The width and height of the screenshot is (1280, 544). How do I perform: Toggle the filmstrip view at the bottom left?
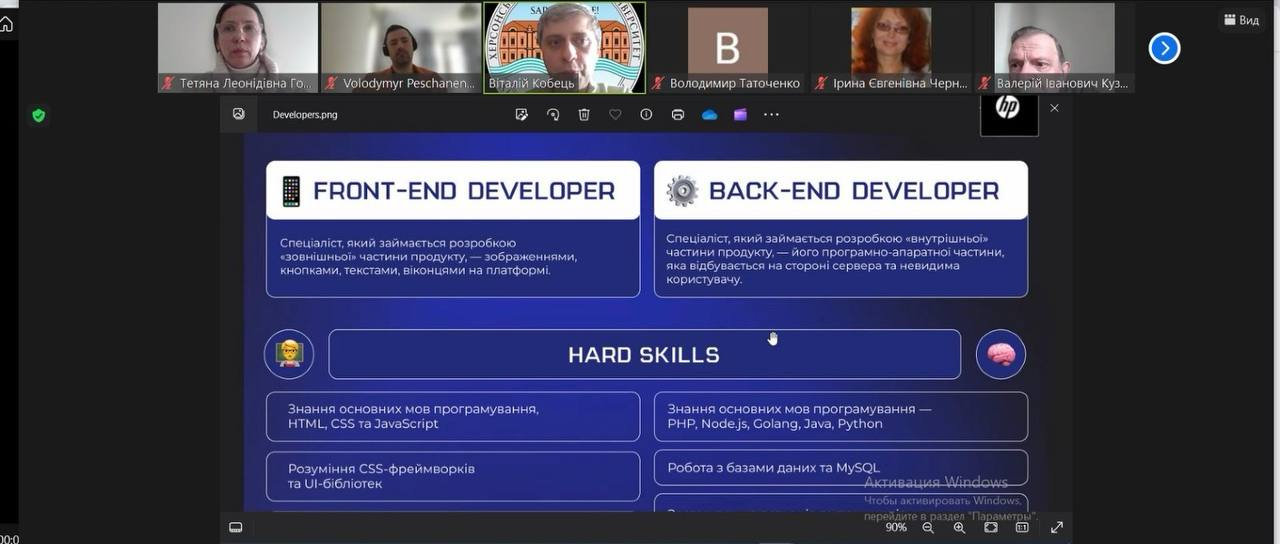pos(236,527)
